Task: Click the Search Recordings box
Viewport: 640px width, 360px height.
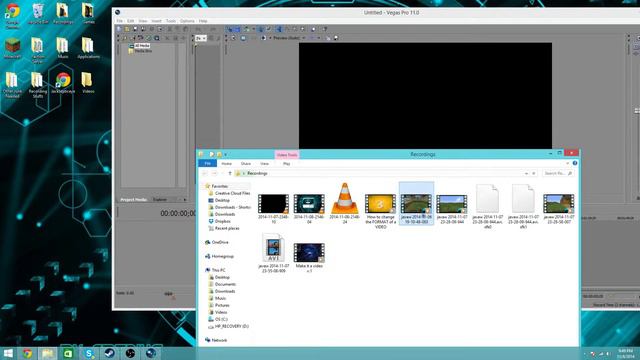Action: [x=558, y=173]
